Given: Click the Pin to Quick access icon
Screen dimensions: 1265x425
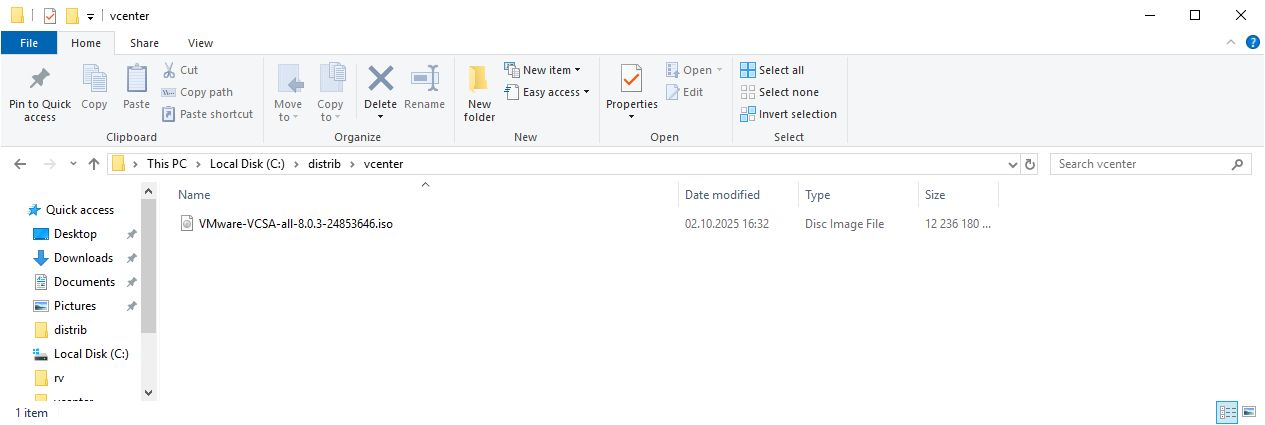Looking at the screenshot, I should point(40,80).
